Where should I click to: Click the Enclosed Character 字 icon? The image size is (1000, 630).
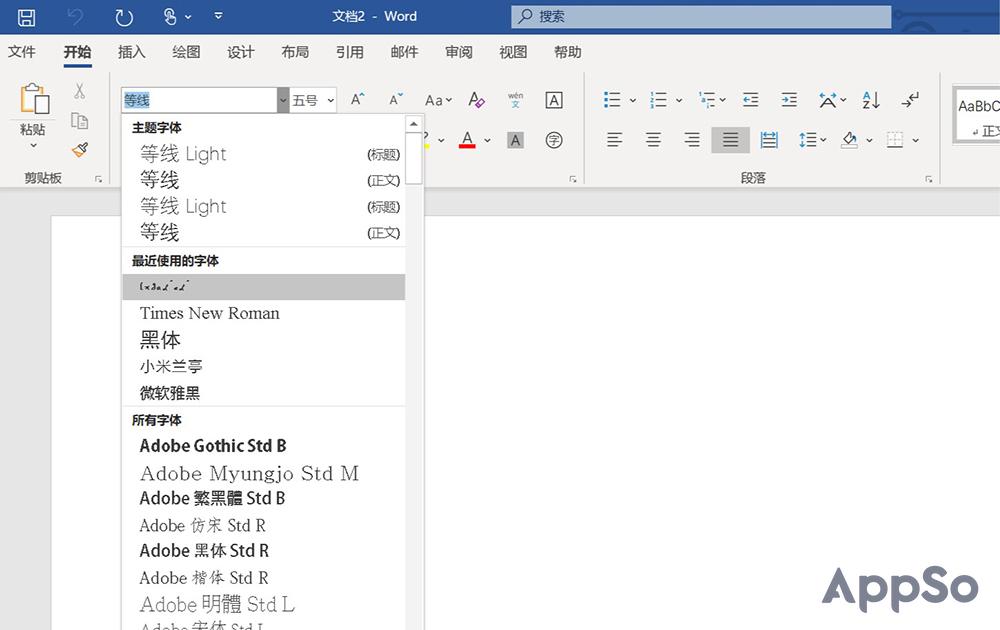[554, 140]
